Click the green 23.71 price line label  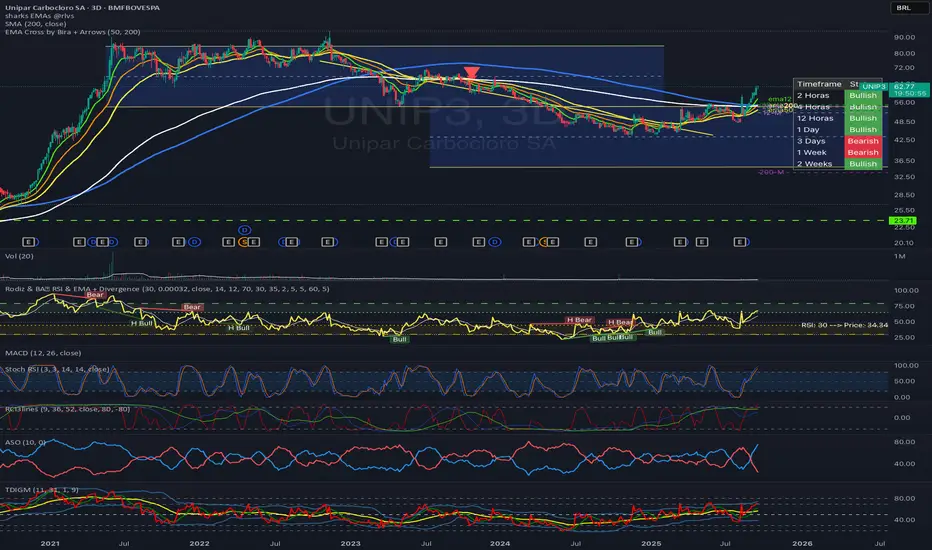click(902, 221)
